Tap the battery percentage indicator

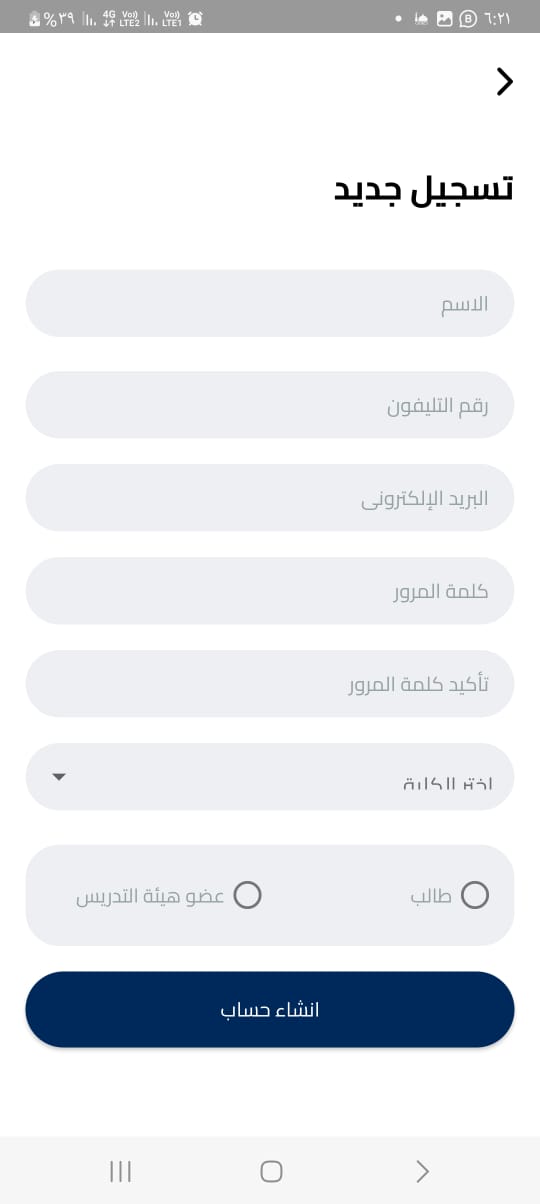click(50, 18)
